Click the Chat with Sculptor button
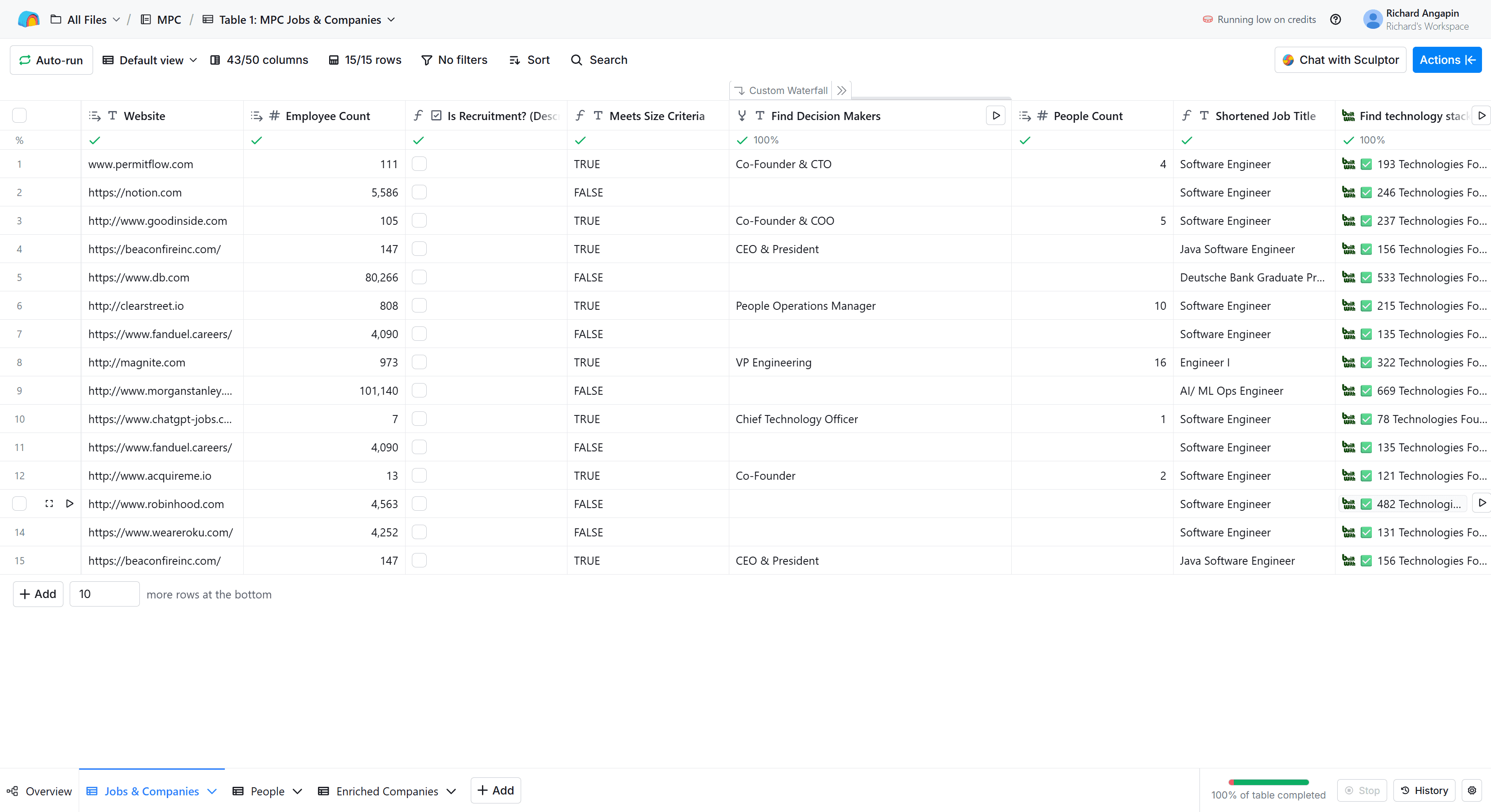 [1340, 60]
